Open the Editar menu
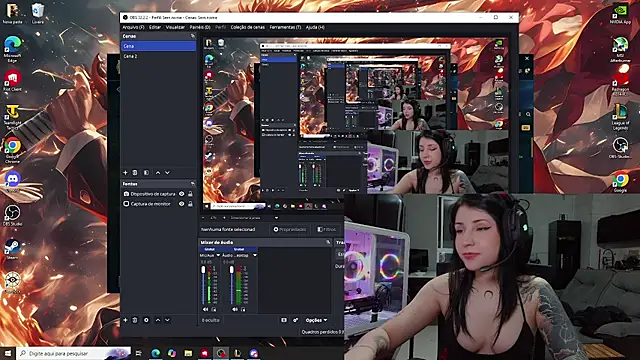The height and width of the screenshot is (360, 640). coord(155,27)
